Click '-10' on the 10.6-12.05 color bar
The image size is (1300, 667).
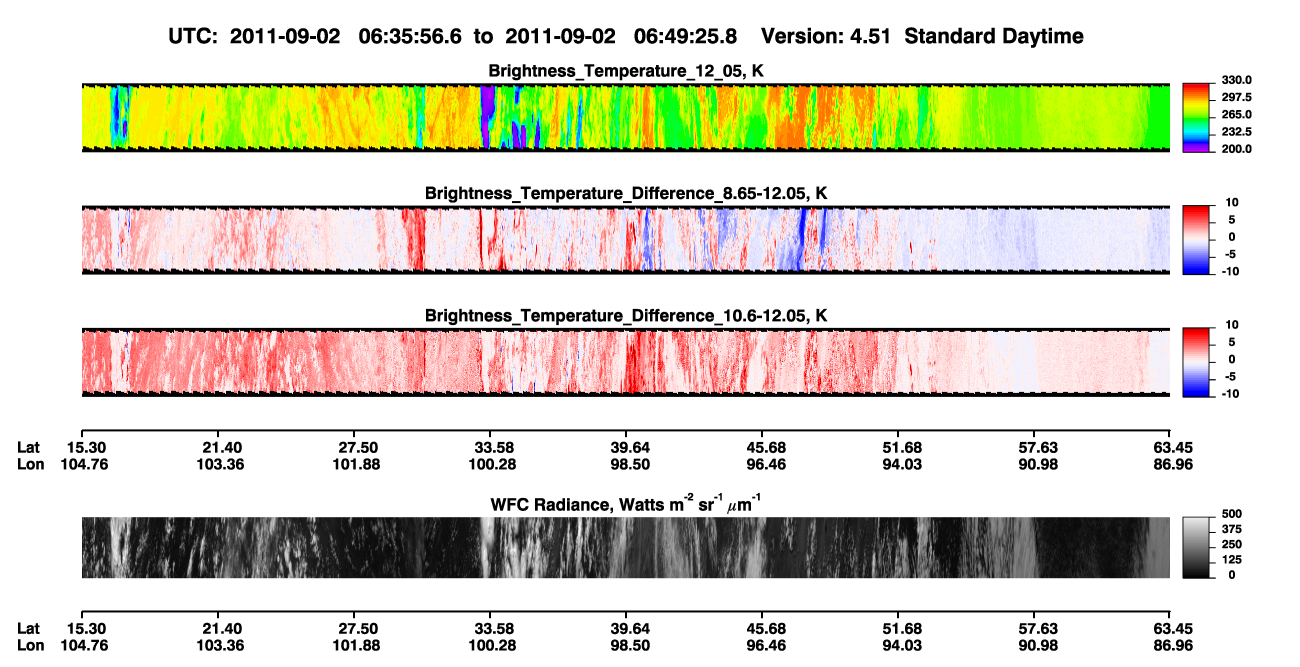pyautogui.click(x=1230, y=393)
